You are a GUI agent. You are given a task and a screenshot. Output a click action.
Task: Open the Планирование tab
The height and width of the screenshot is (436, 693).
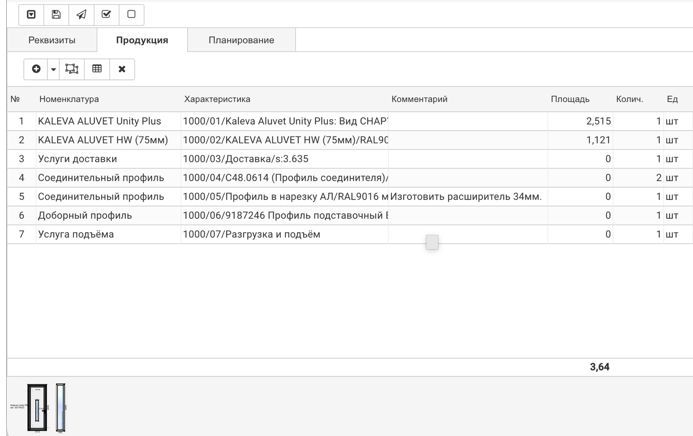point(241,40)
